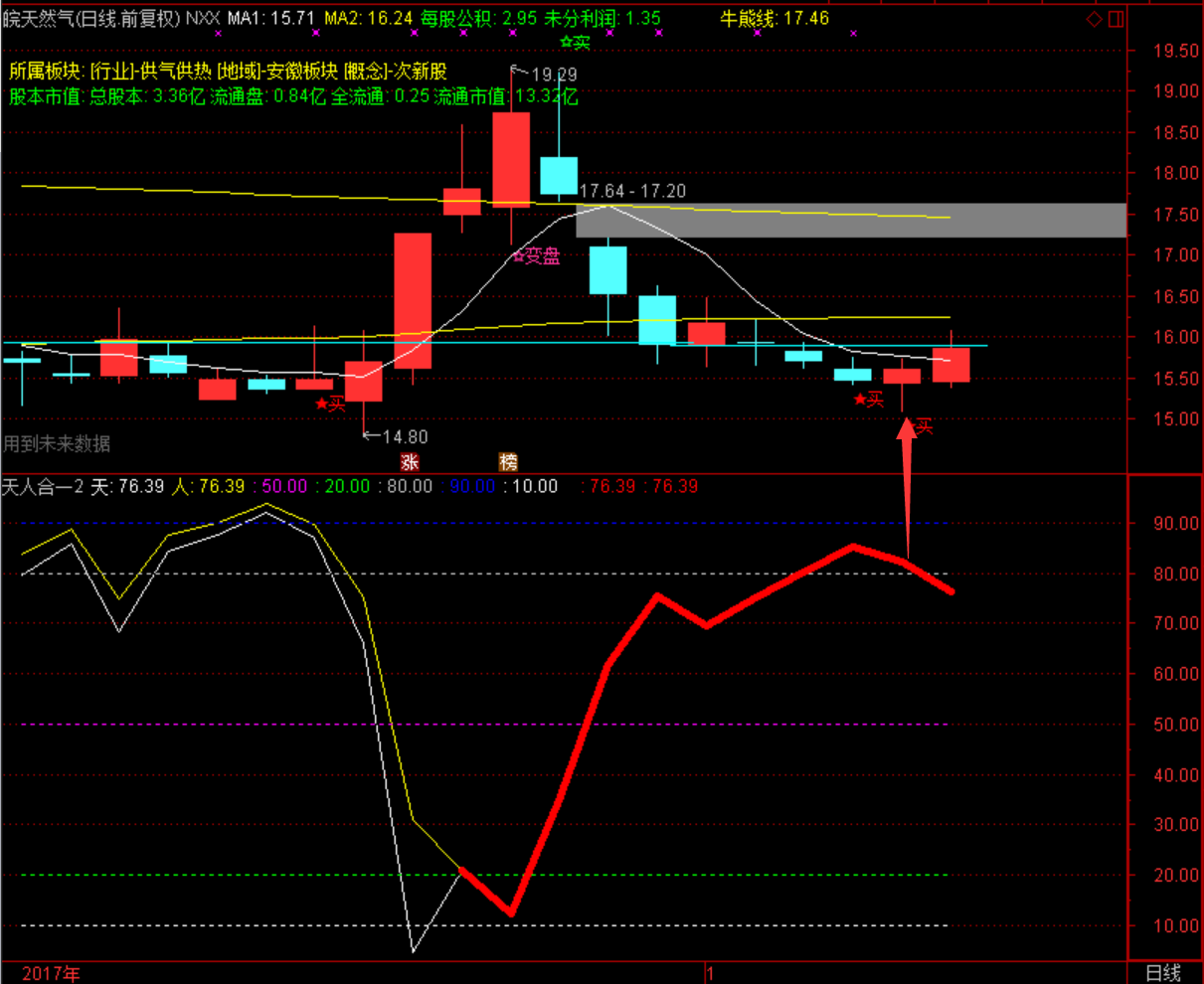Image resolution: width=1204 pixels, height=984 pixels.
Task: Click the 未分利润: 1.35 label
Action: coord(602,18)
